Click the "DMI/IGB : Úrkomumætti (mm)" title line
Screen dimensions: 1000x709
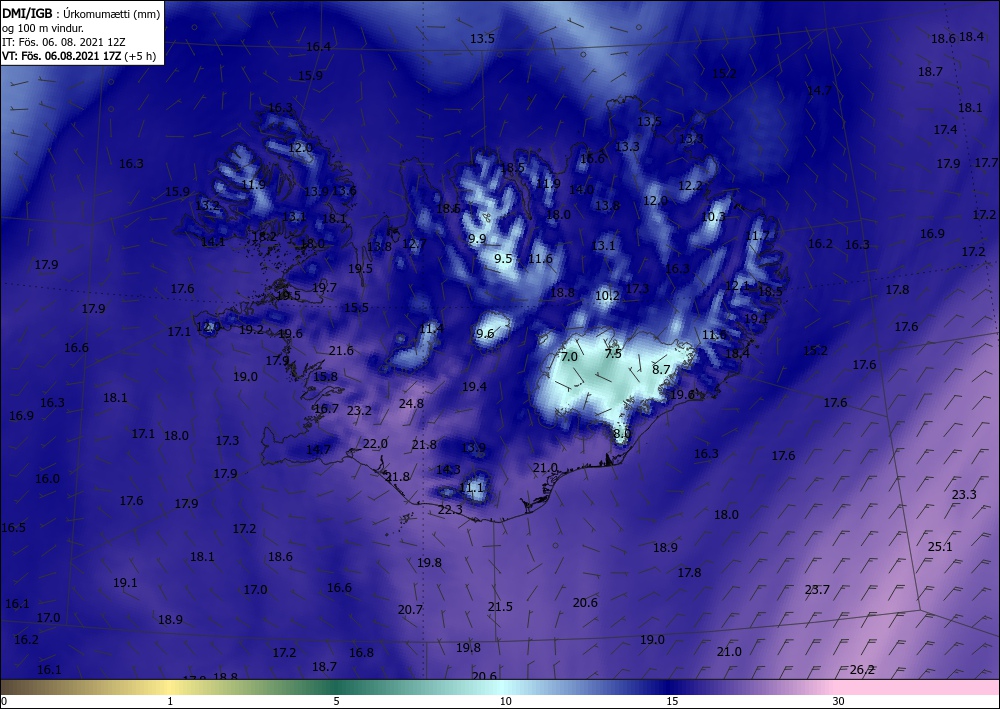(x=81, y=13)
